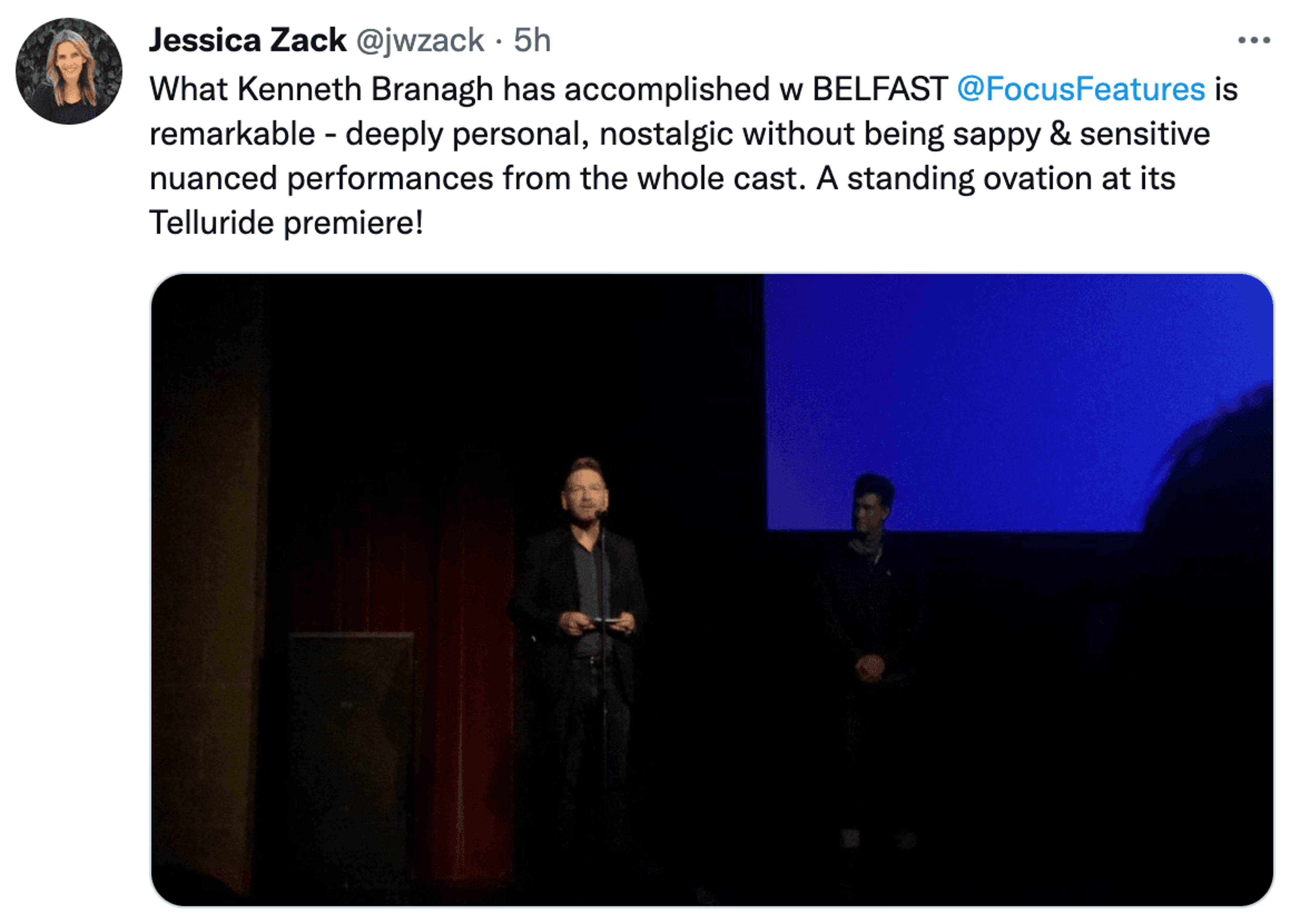Click the word BELFAST in the tweet
The width and height of the screenshot is (1300, 924).
point(880,89)
